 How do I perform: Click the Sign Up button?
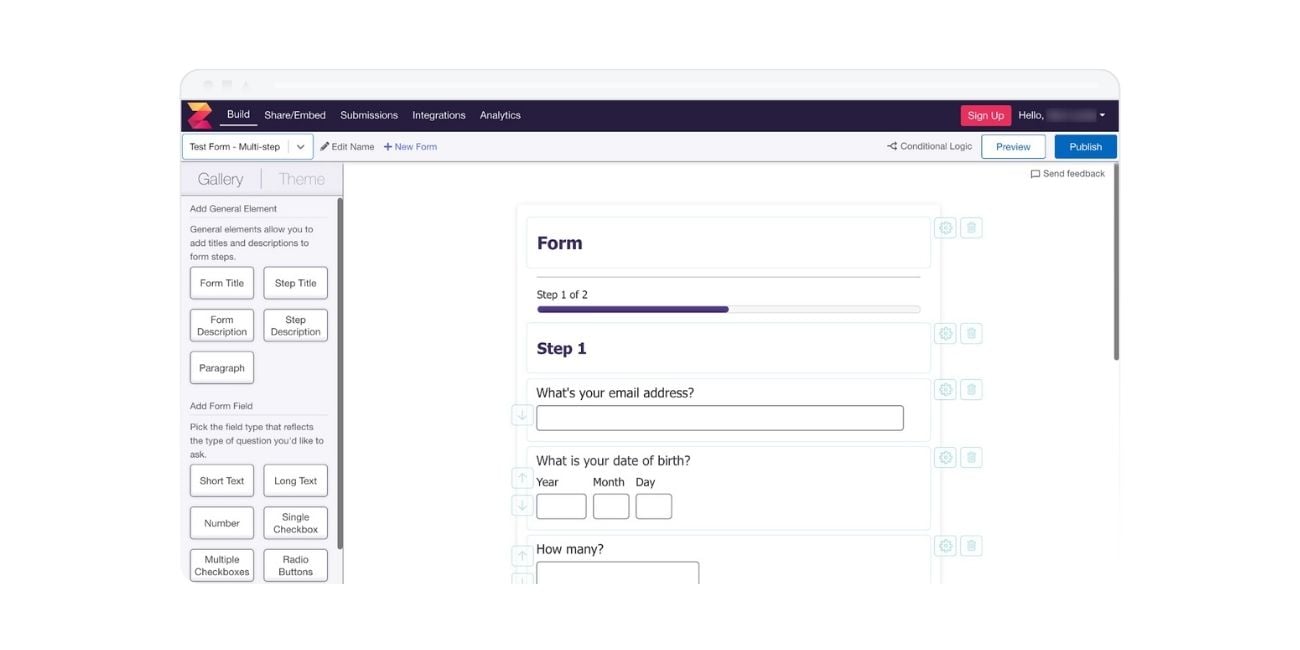[x=985, y=116]
